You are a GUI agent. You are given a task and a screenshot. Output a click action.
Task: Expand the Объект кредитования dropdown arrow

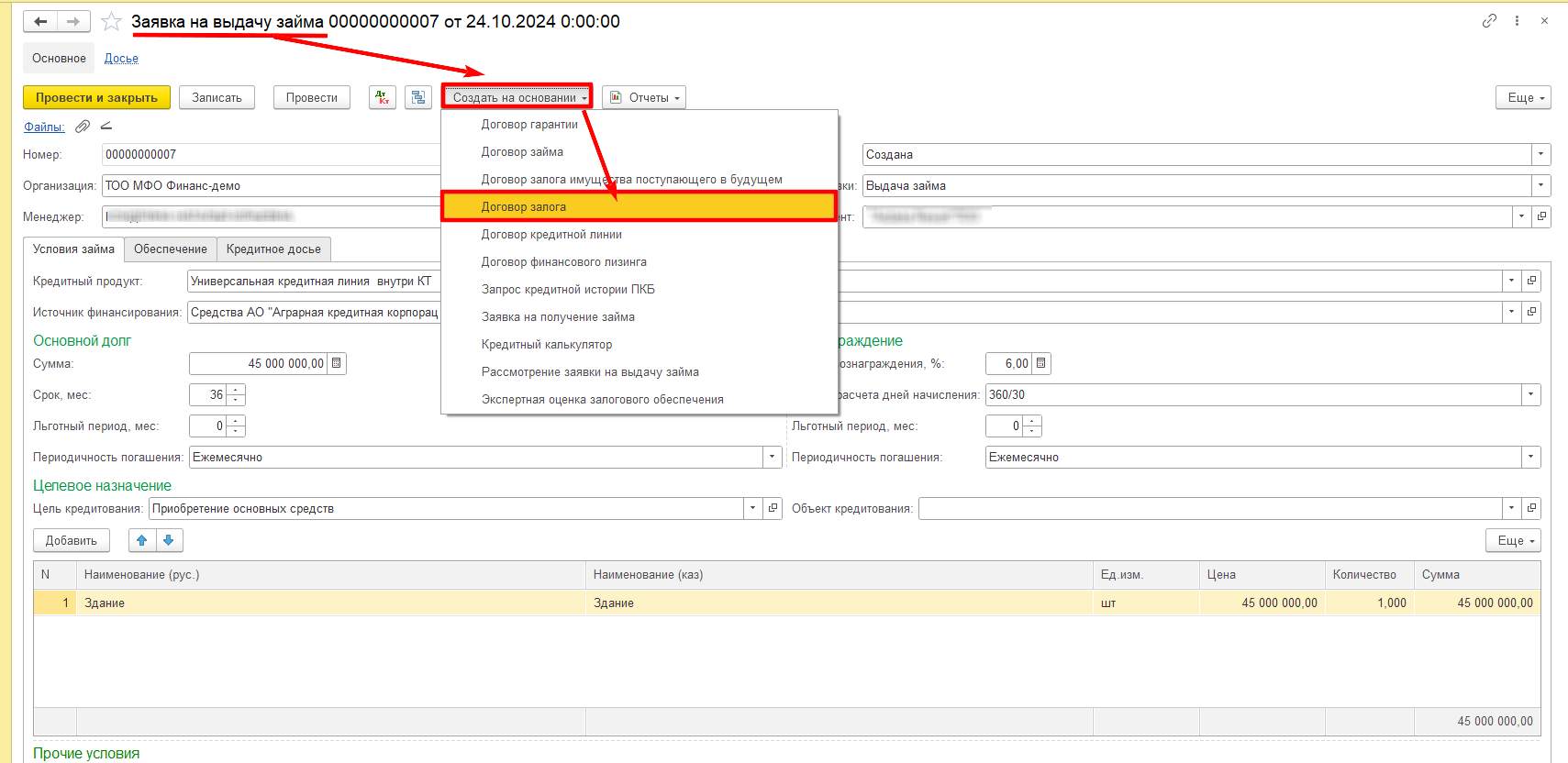1511,508
